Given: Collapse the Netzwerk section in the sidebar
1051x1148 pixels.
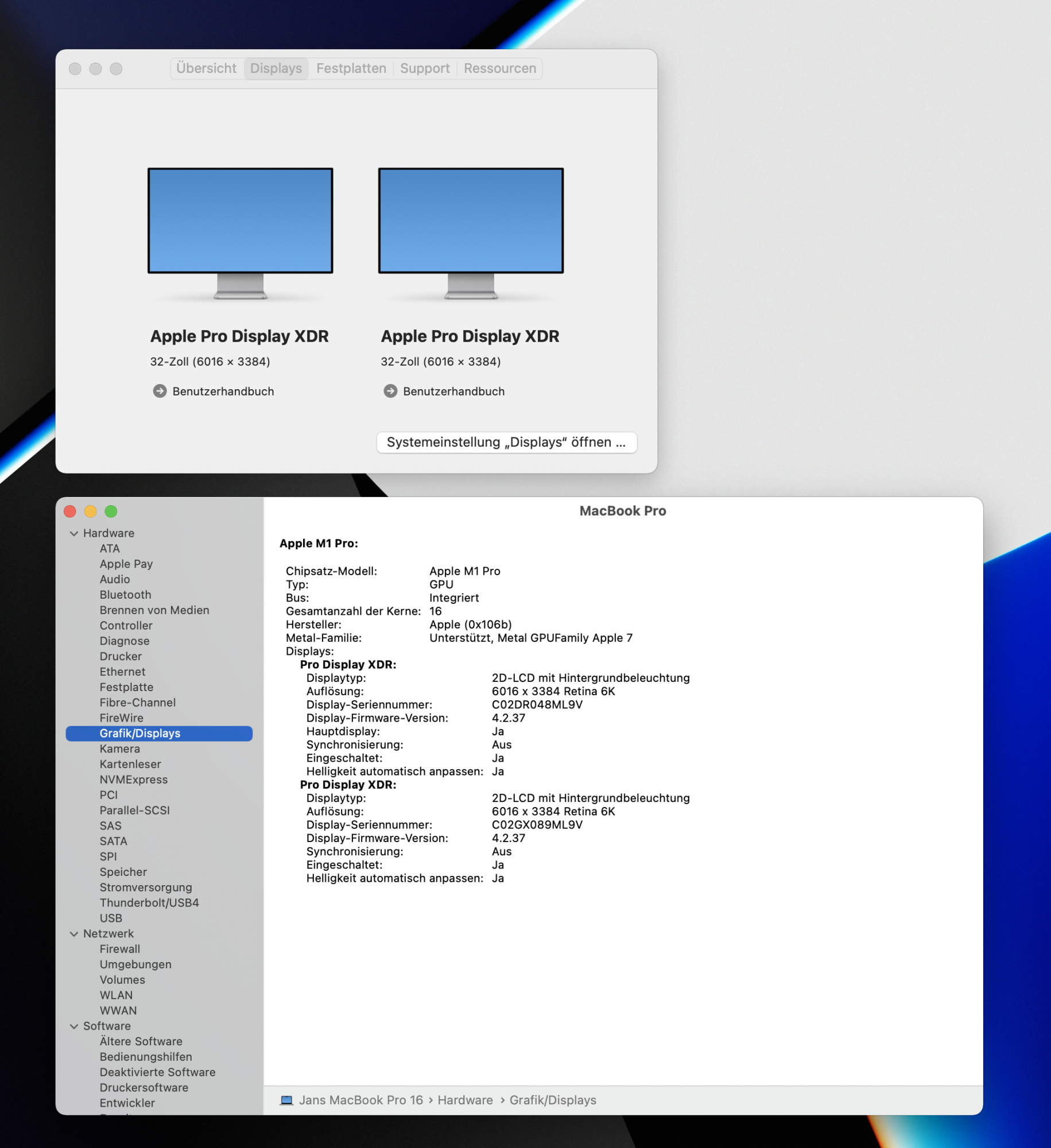Looking at the screenshot, I should (x=74, y=934).
